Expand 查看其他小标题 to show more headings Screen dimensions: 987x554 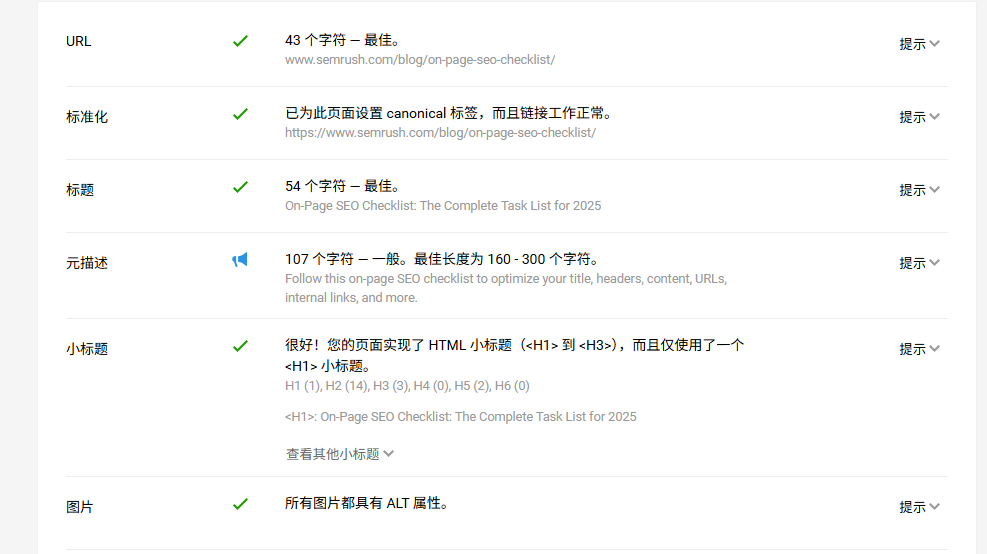(340, 454)
